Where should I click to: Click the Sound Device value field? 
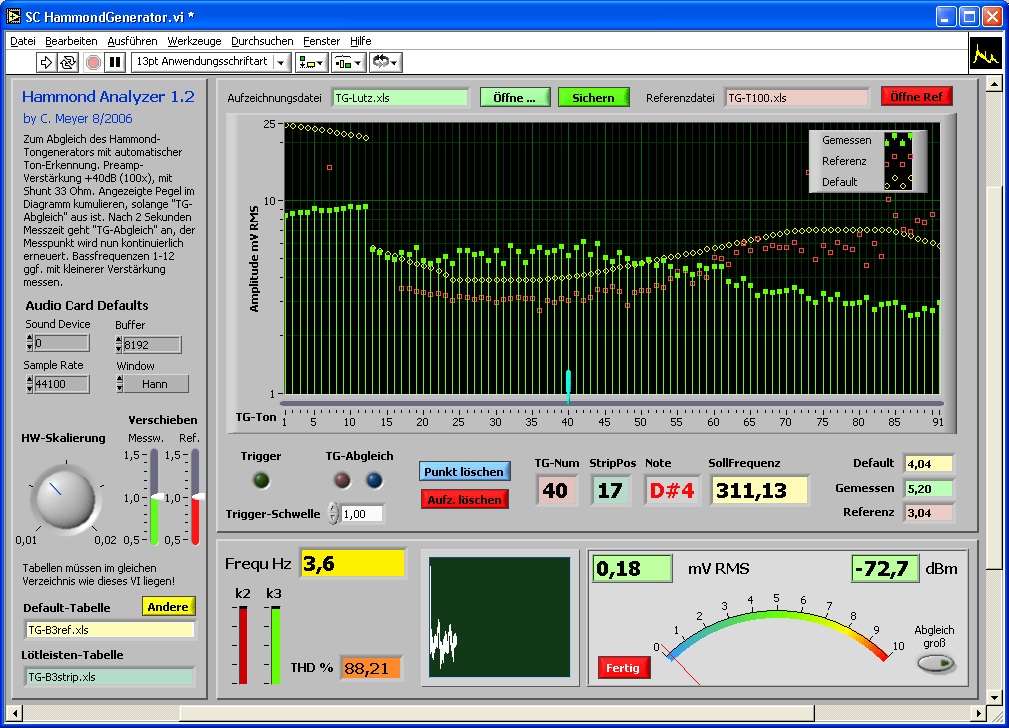click(x=61, y=343)
